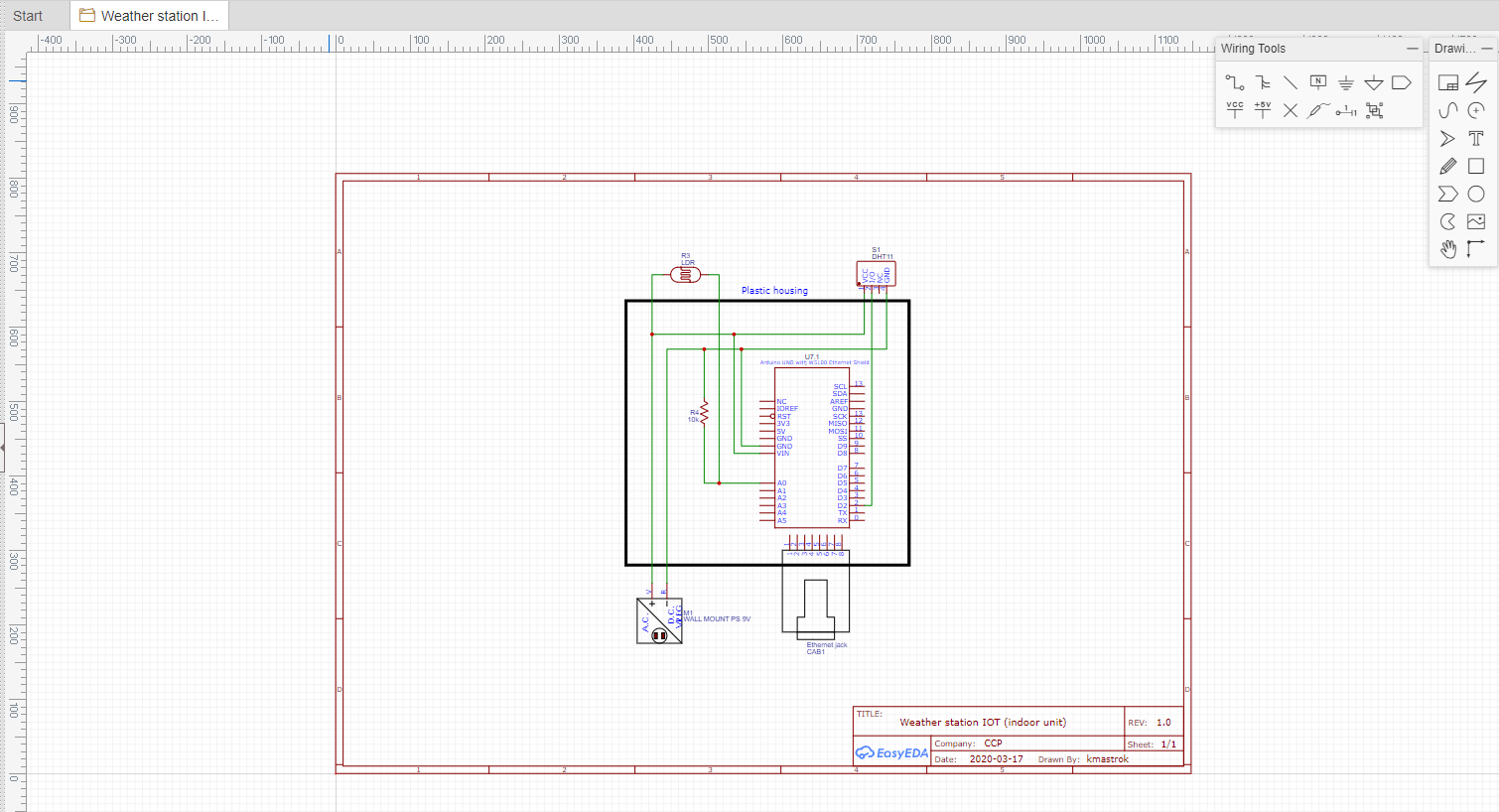Viewport: 1499px width, 812px height.
Task: Select the Net Port tool
Action: pyautogui.click(x=1402, y=82)
